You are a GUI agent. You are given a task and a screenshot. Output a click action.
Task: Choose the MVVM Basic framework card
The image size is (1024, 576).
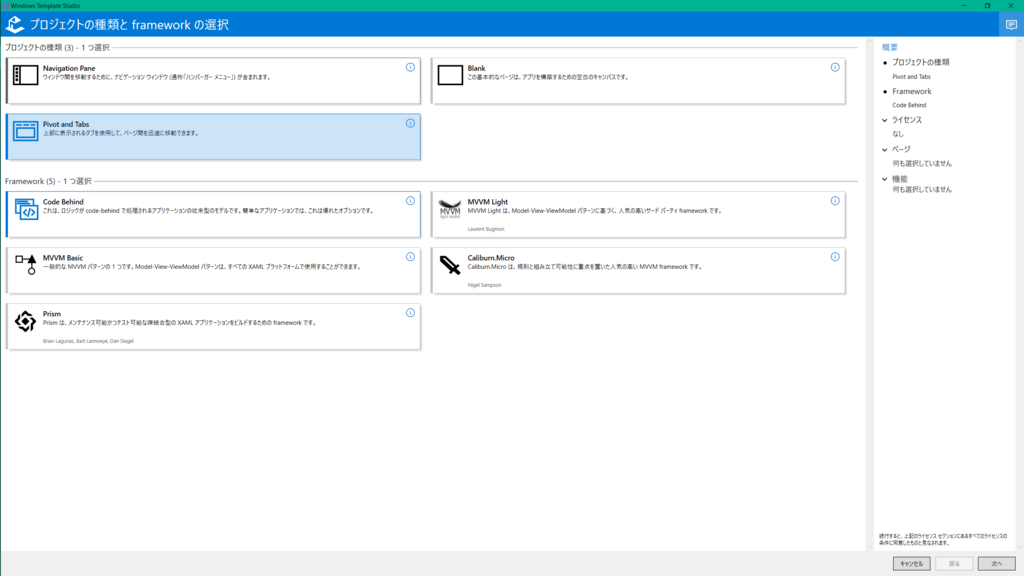point(213,270)
